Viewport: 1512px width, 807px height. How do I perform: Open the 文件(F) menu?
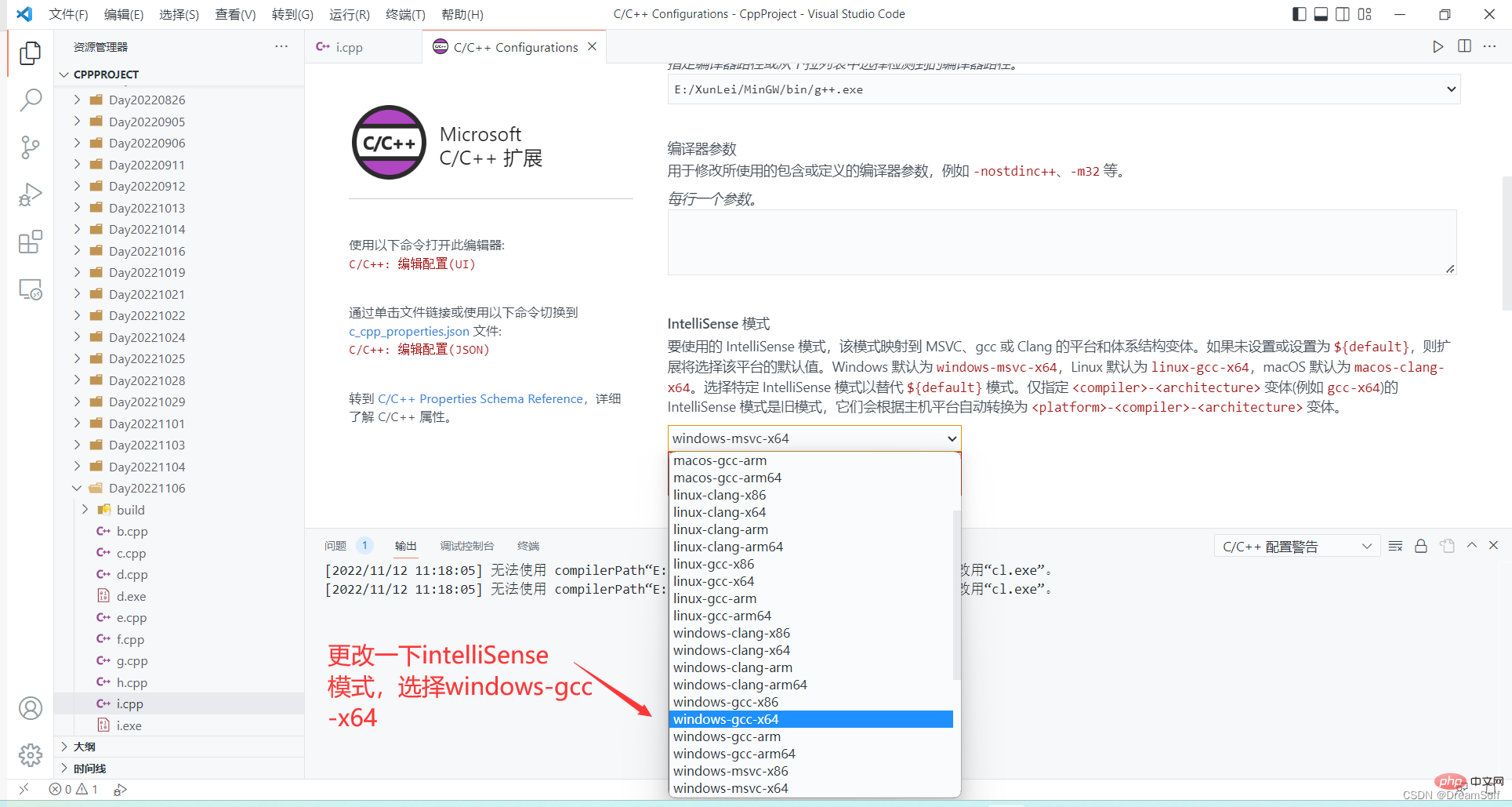(68, 14)
